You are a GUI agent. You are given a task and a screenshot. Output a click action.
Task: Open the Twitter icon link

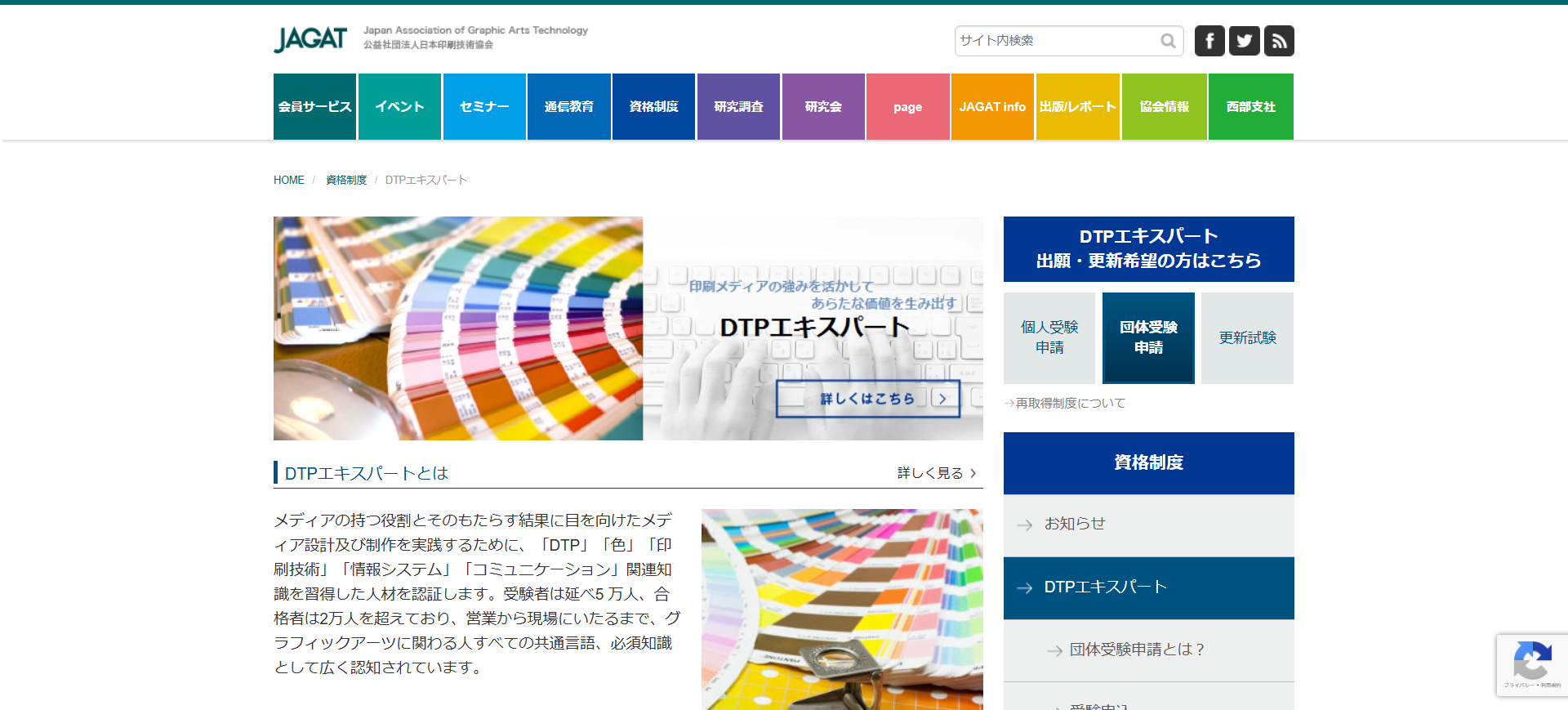1245,41
